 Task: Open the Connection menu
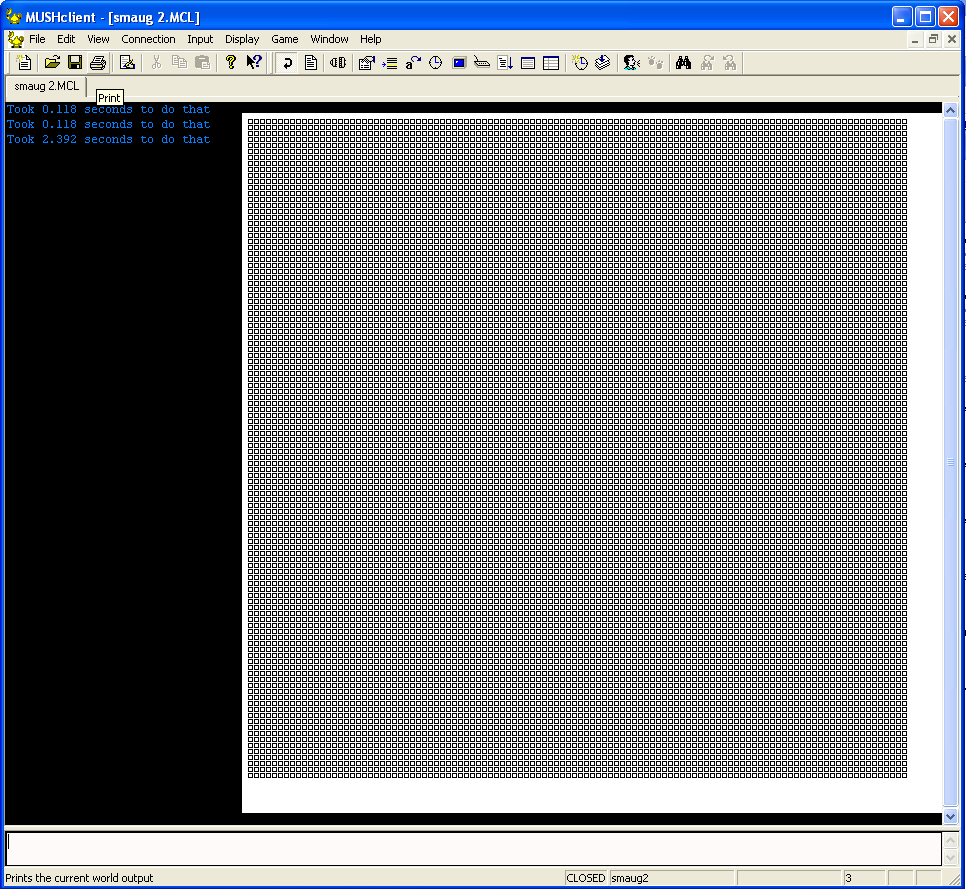pos(148,39)
